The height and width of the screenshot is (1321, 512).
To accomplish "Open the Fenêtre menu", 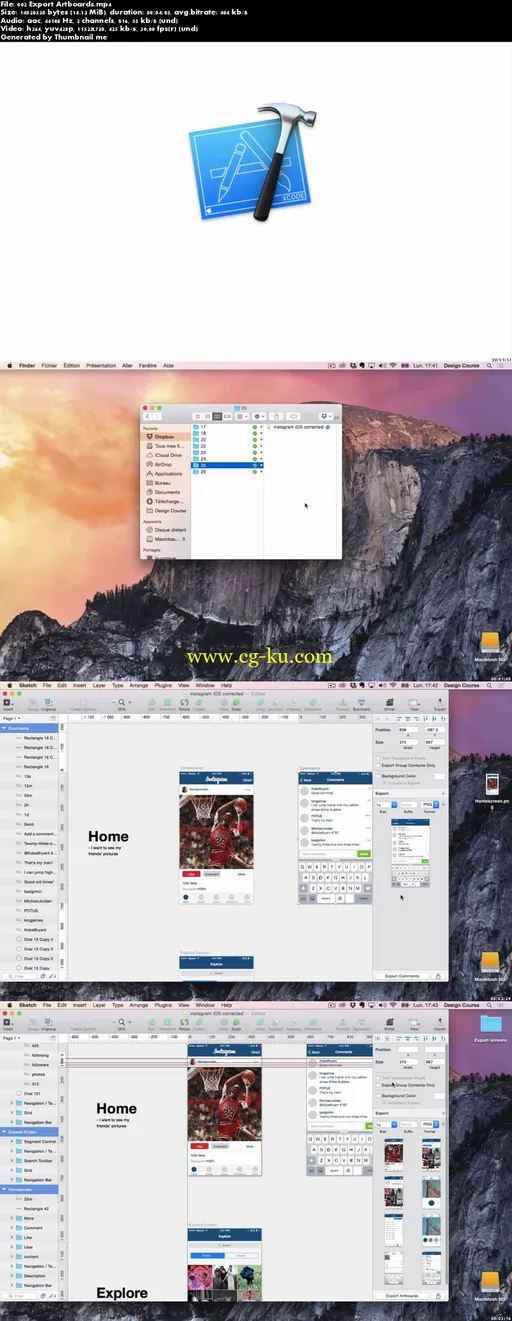I will [x=146, y=366].
